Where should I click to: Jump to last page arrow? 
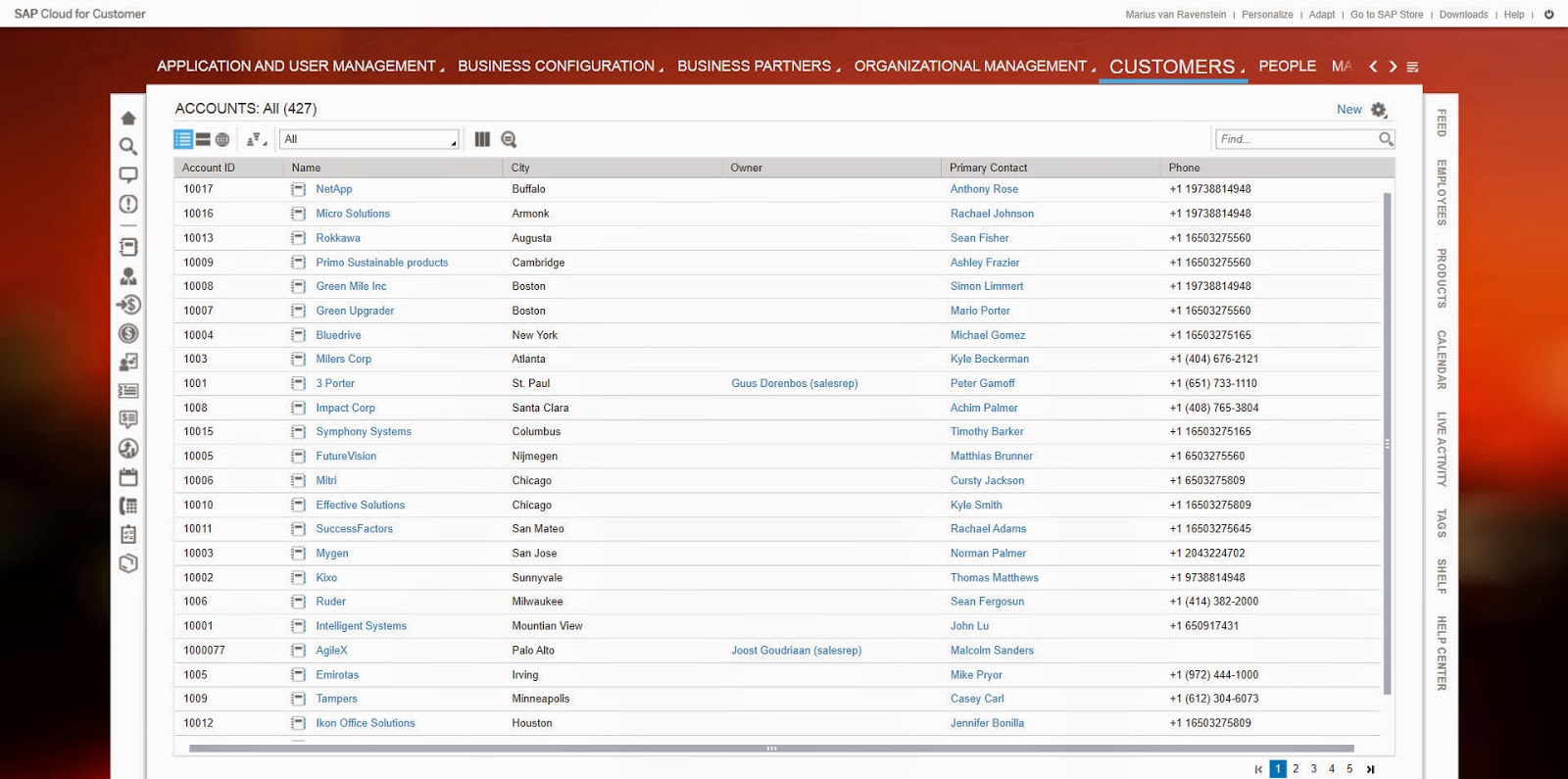[1370, 769]
